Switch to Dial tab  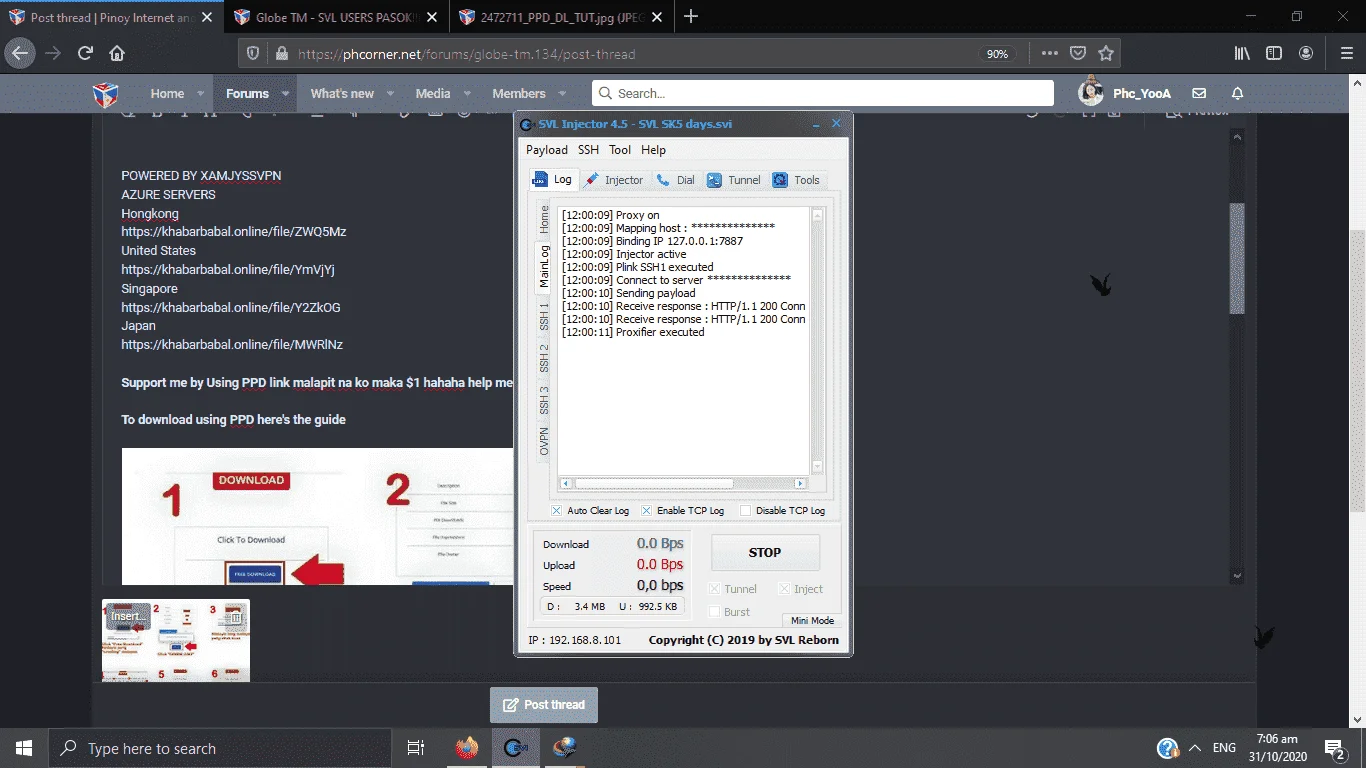[676, 180]
